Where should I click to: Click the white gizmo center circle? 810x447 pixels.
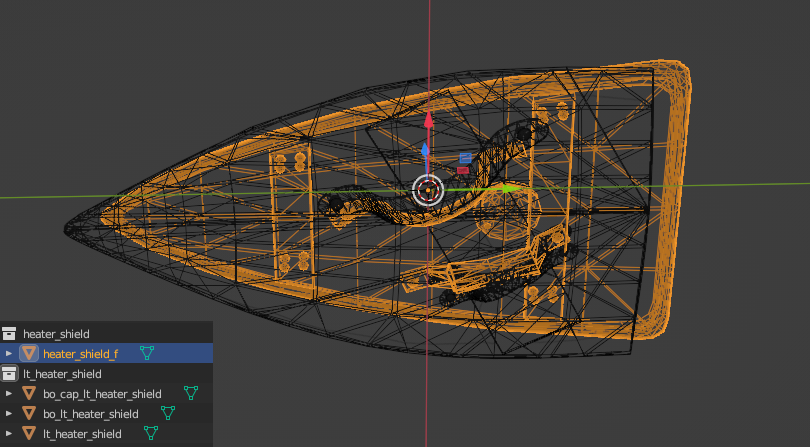click(x=428, y=190)
